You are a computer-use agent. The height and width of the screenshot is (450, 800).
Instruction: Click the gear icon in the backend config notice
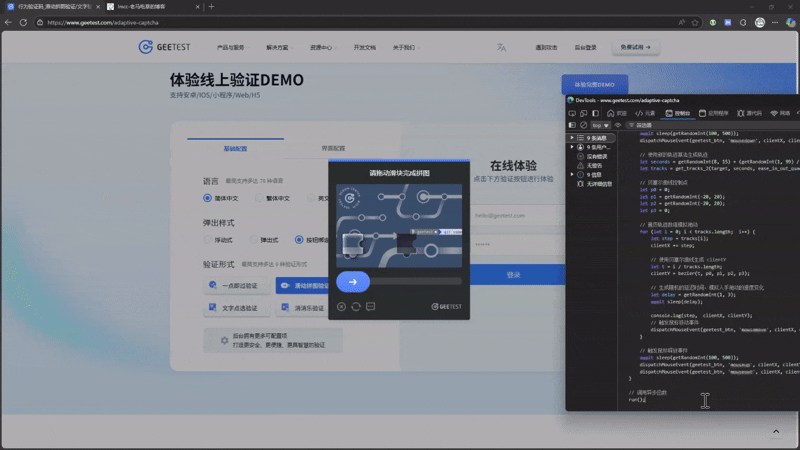click(224, 340)
